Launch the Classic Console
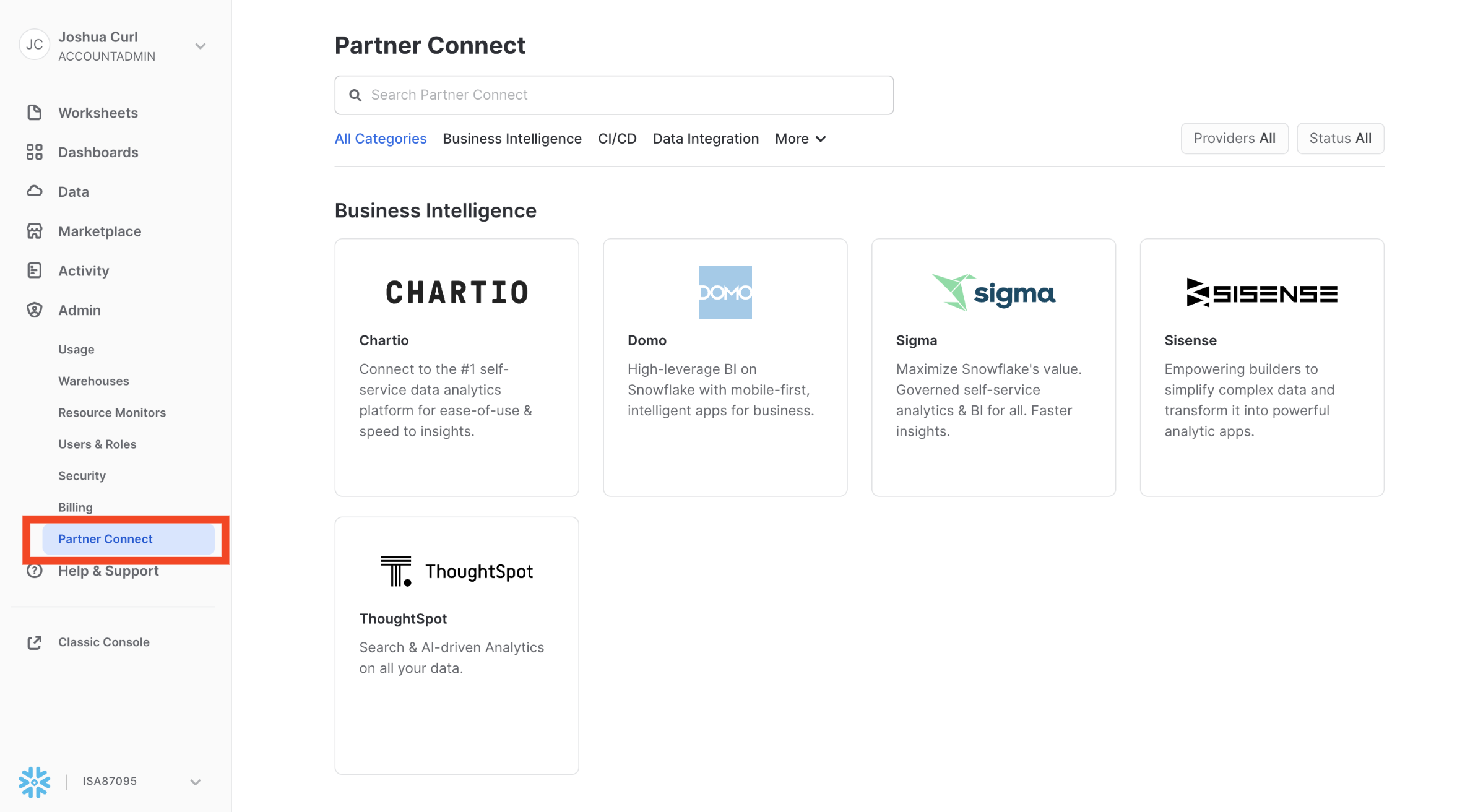 103,642
